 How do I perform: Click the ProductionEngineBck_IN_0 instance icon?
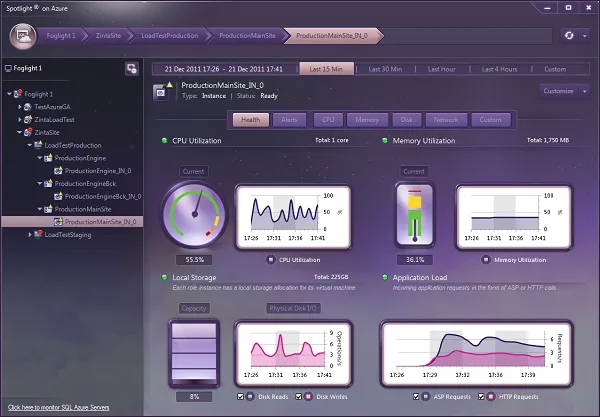point(58,196)
